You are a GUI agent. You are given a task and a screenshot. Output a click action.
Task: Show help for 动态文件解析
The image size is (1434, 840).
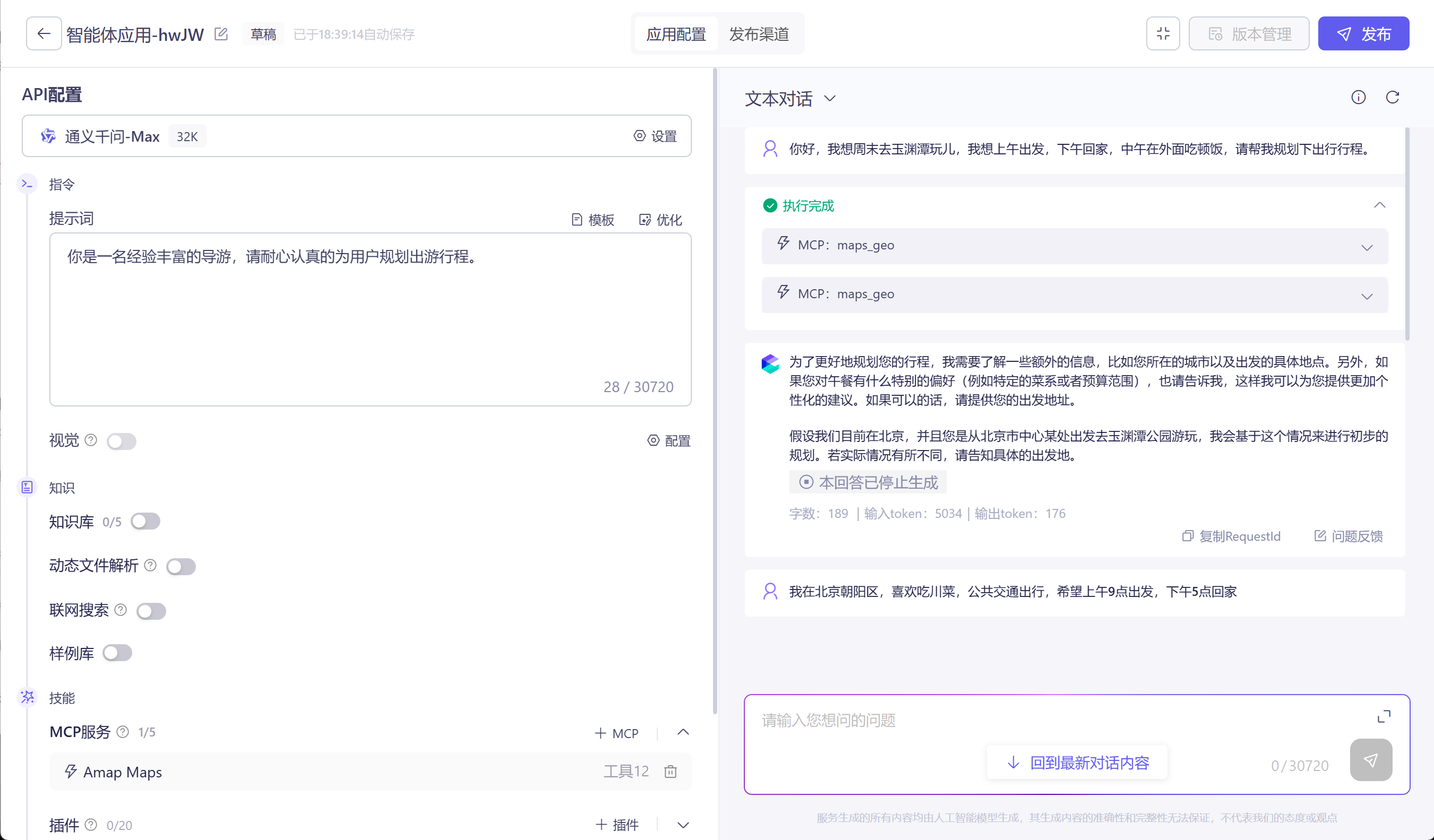pos(150,565)
